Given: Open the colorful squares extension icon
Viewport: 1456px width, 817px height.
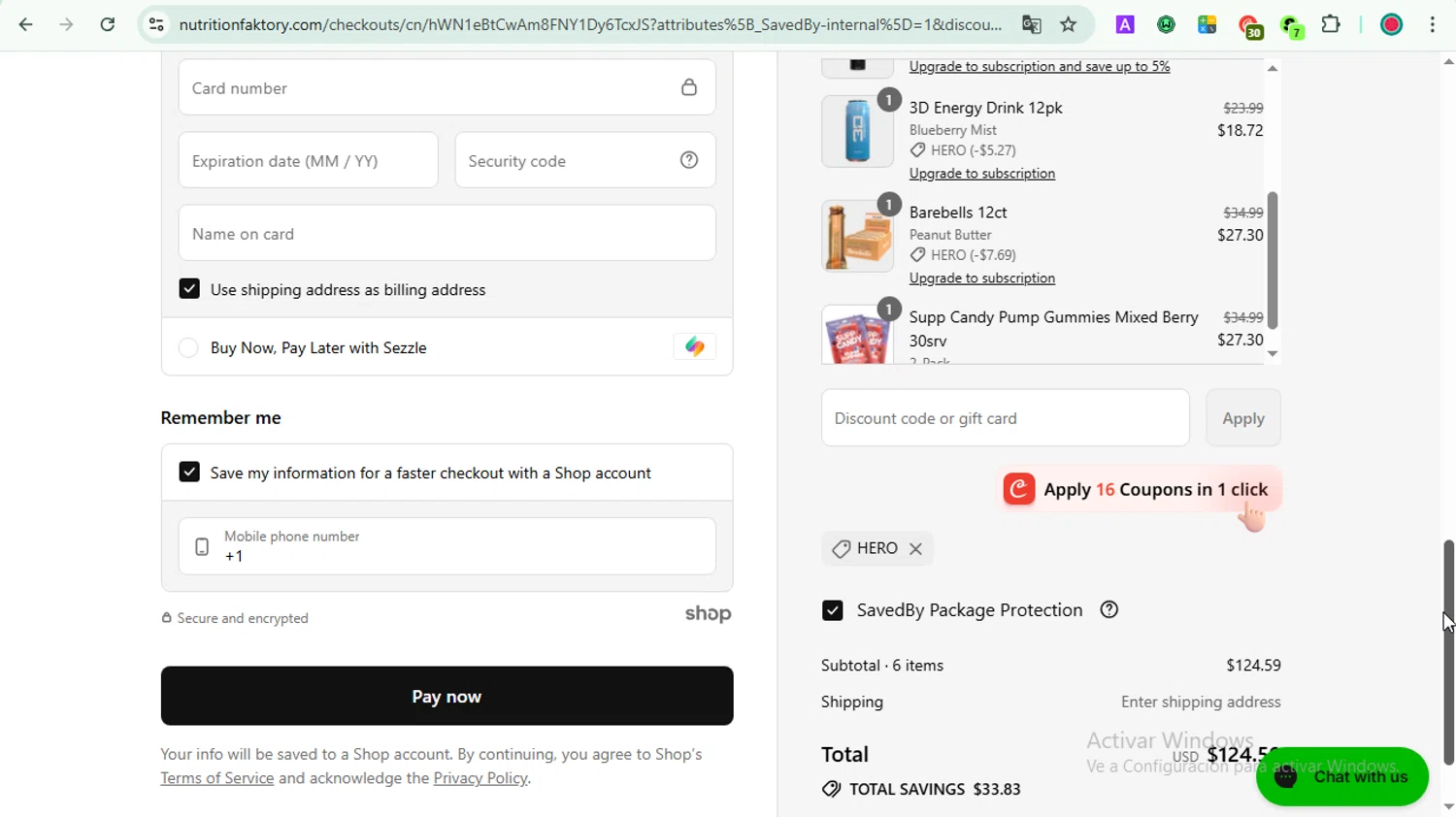Looking at the screenshot, I should point(1208,25).
